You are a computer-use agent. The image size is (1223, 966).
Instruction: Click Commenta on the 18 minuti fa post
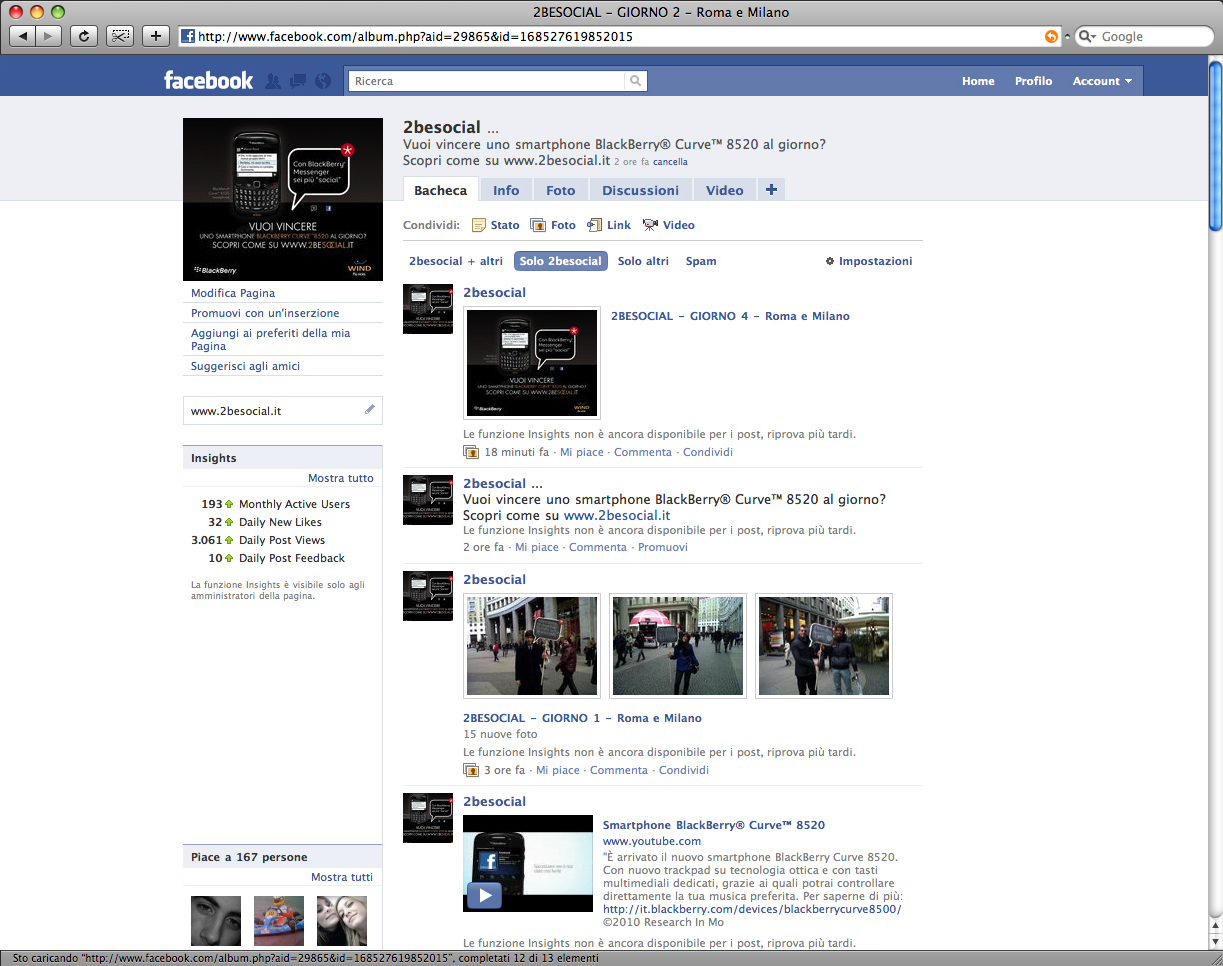coord(643,452)
